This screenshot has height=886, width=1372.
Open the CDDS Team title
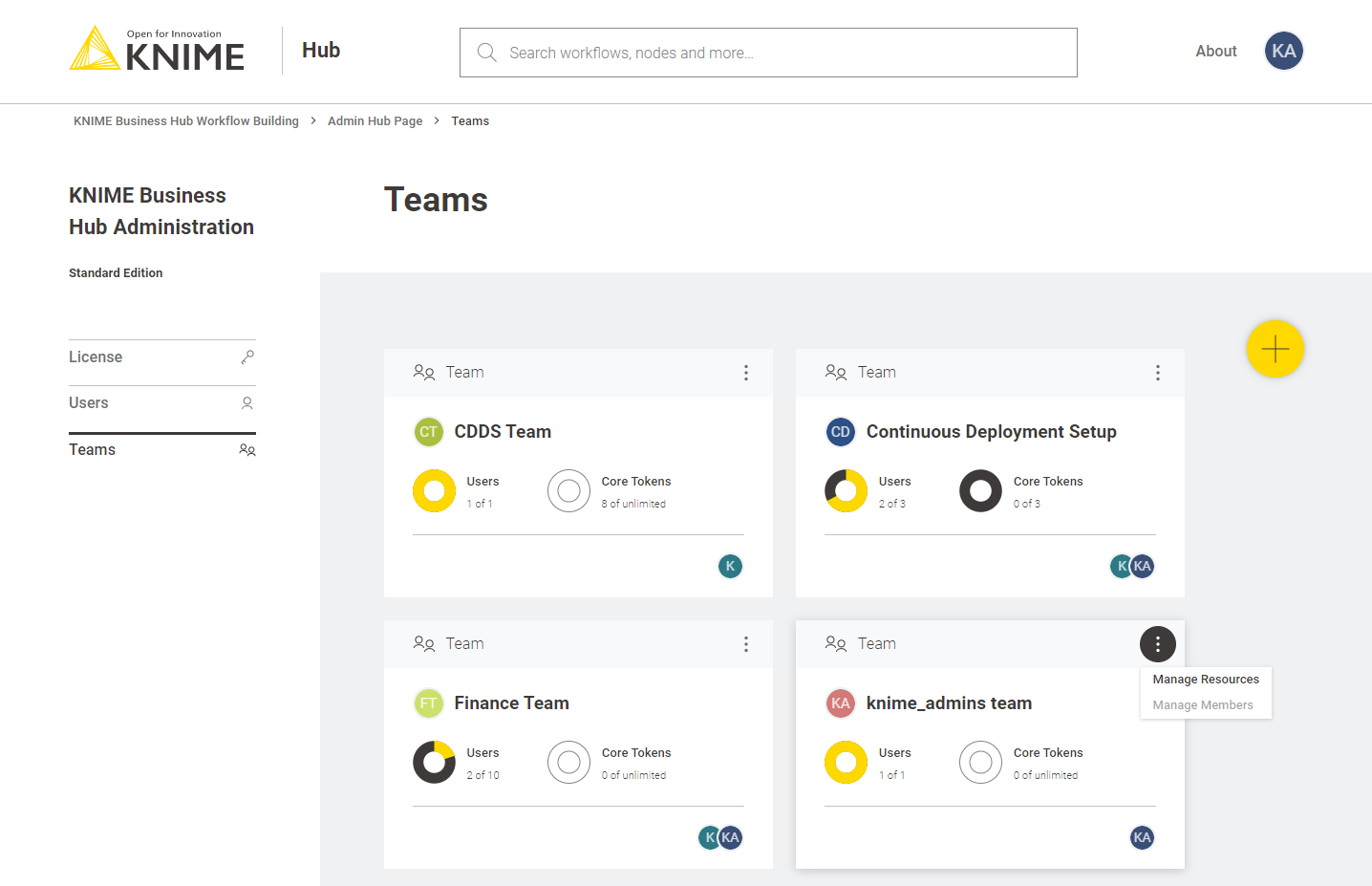[x=503, y=432]
